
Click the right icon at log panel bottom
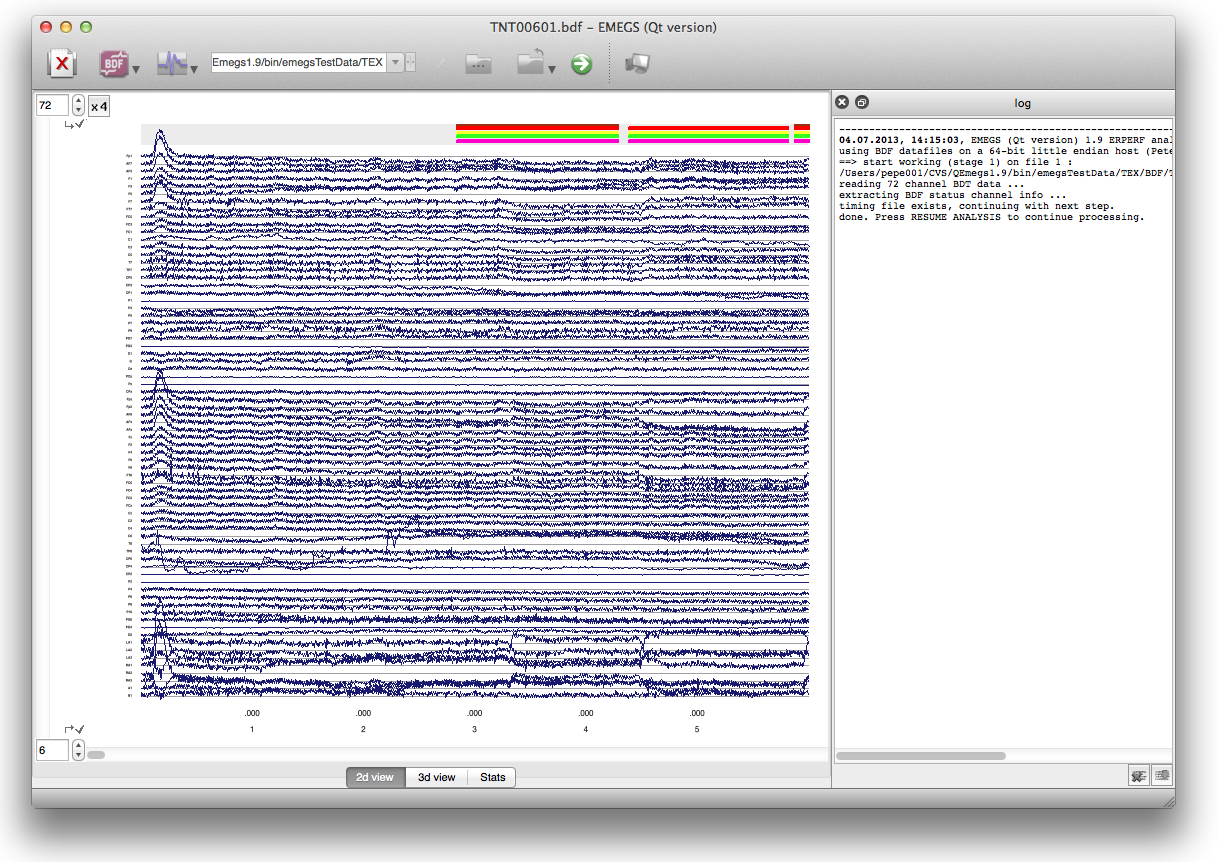tap(1161, 775)
